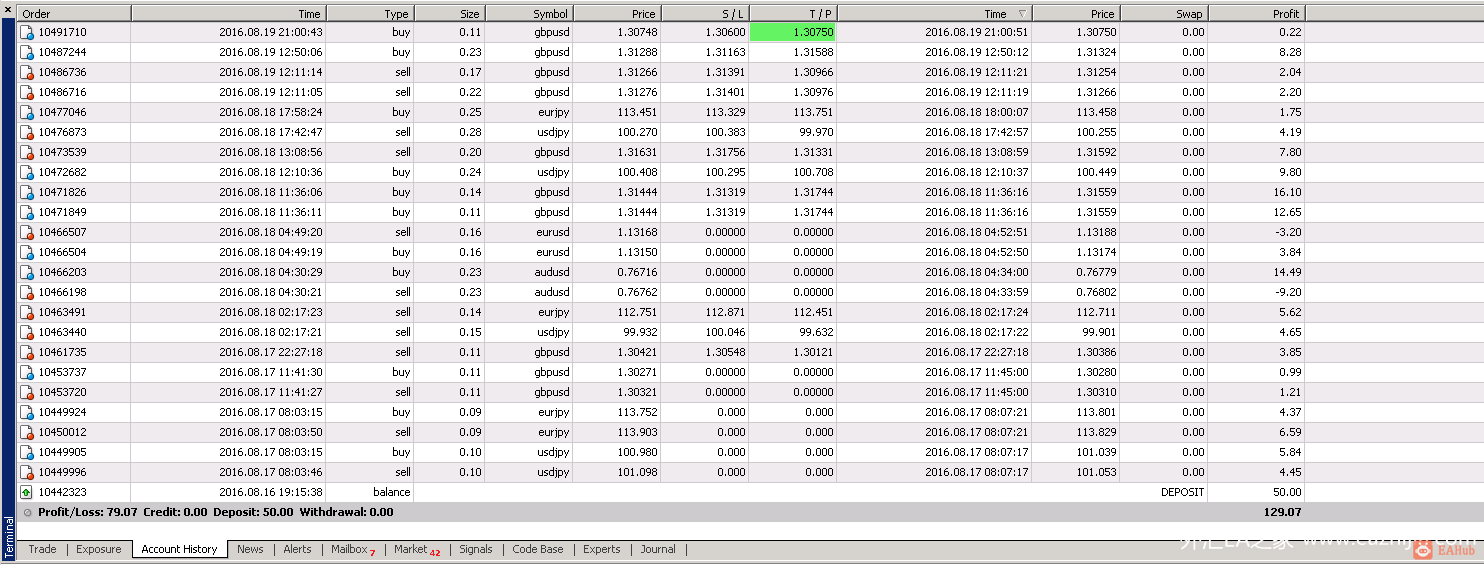Click the S/L value 113.329

tap(725, 112)
